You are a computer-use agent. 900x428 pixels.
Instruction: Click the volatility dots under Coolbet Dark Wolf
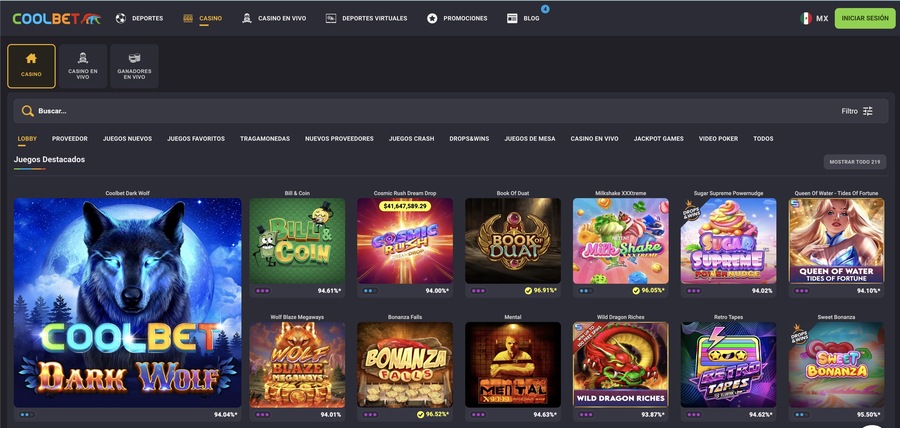click(x=26, y=414)
